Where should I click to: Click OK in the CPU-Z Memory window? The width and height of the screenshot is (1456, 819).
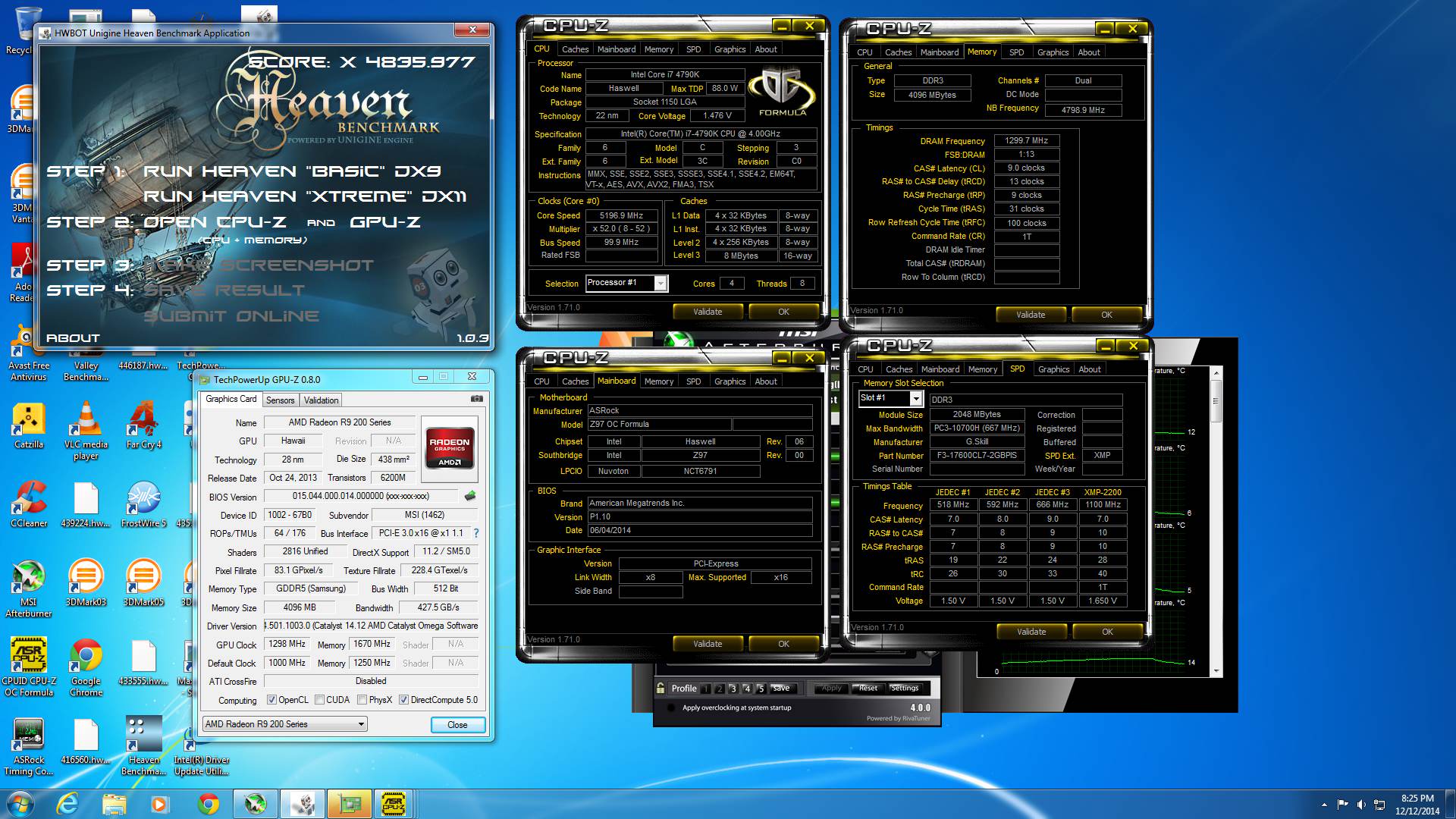(1106, 315)
